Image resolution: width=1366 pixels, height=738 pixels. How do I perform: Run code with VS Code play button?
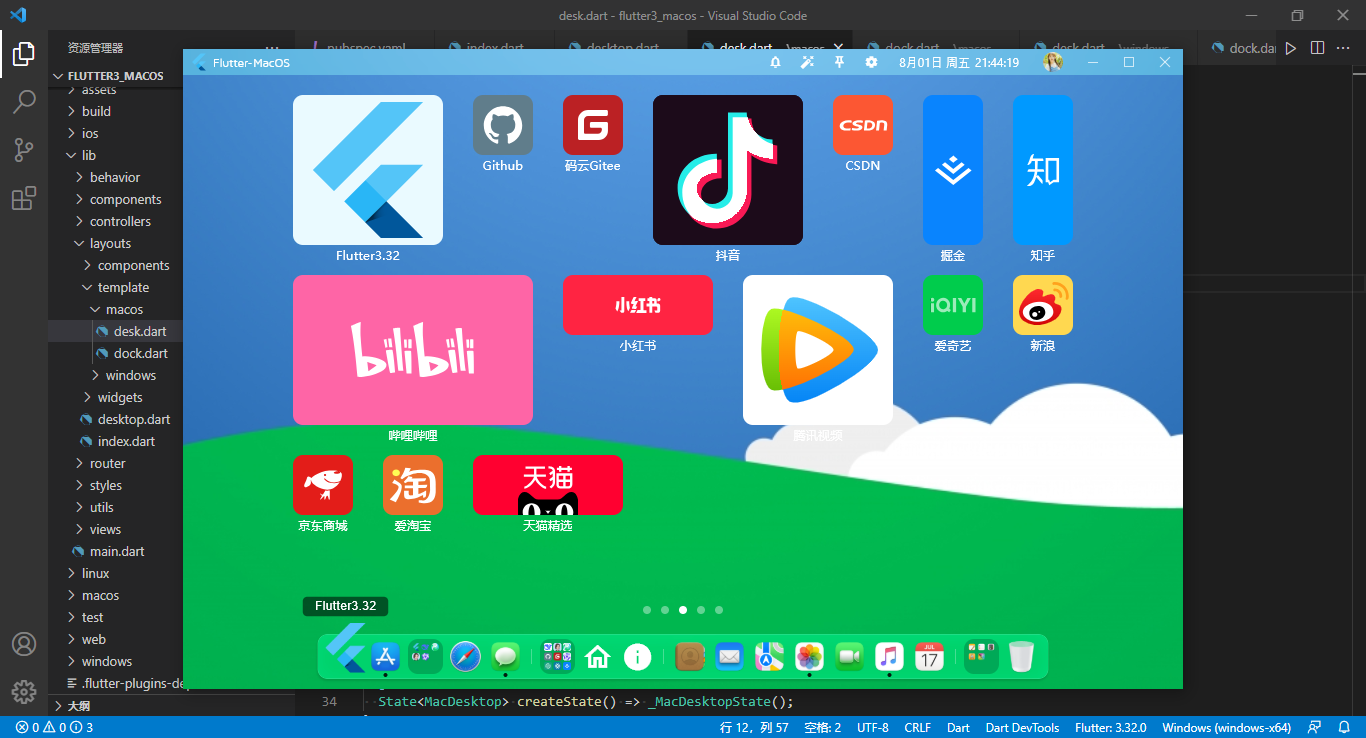pyautogui.click(x=1291, y=47)
